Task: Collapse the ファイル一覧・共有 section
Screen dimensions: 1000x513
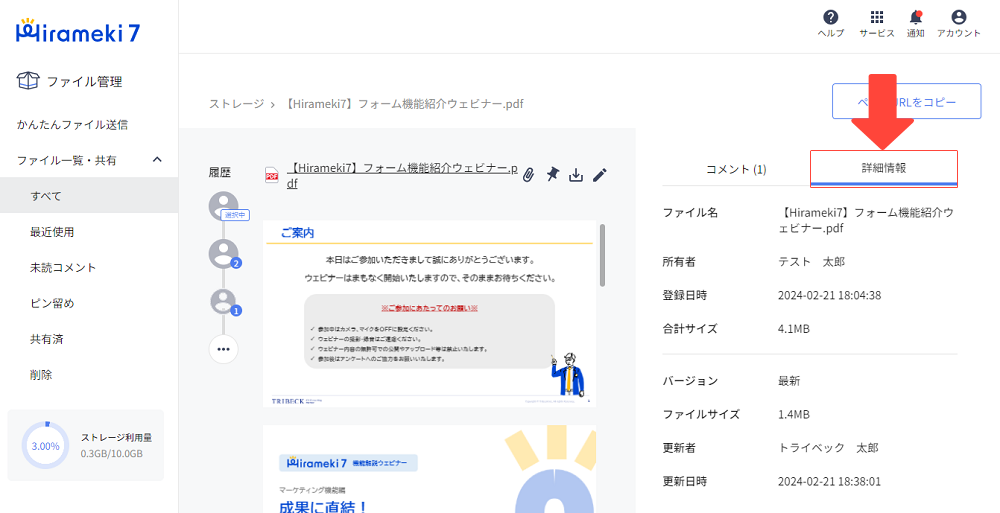Action: (x=157, y=160)
